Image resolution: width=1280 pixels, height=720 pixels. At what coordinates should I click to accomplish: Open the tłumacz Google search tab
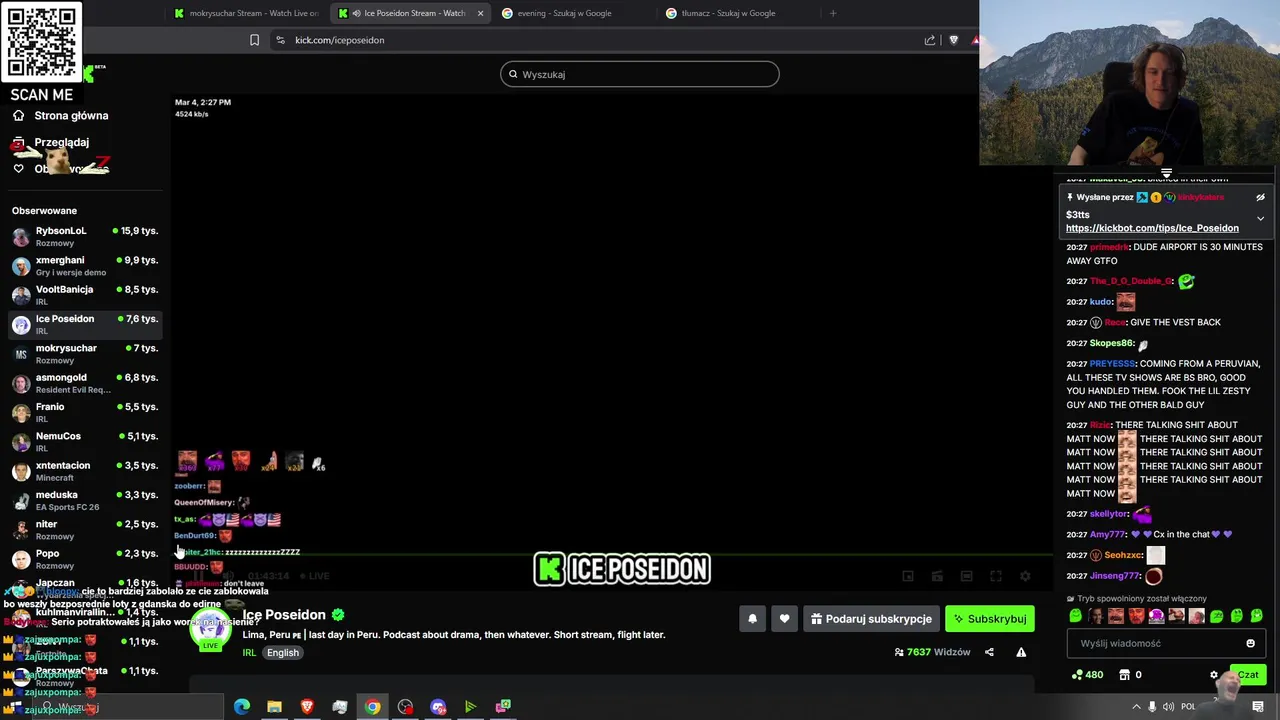point(735,13)
